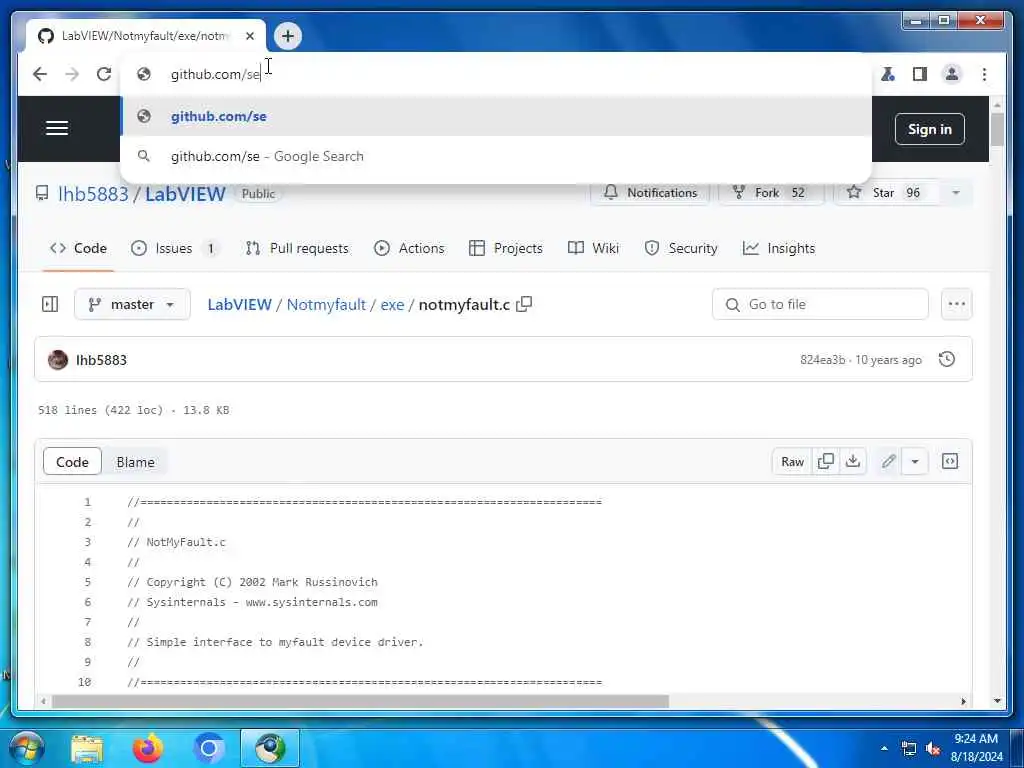
Task: Open the Projects tab
Action: [506, 248]
